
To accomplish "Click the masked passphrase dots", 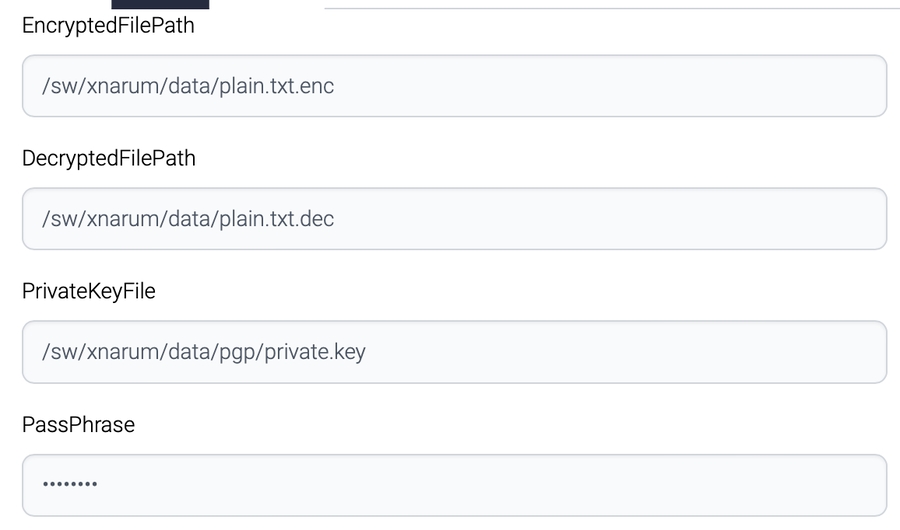I will [x=70, y=485].
